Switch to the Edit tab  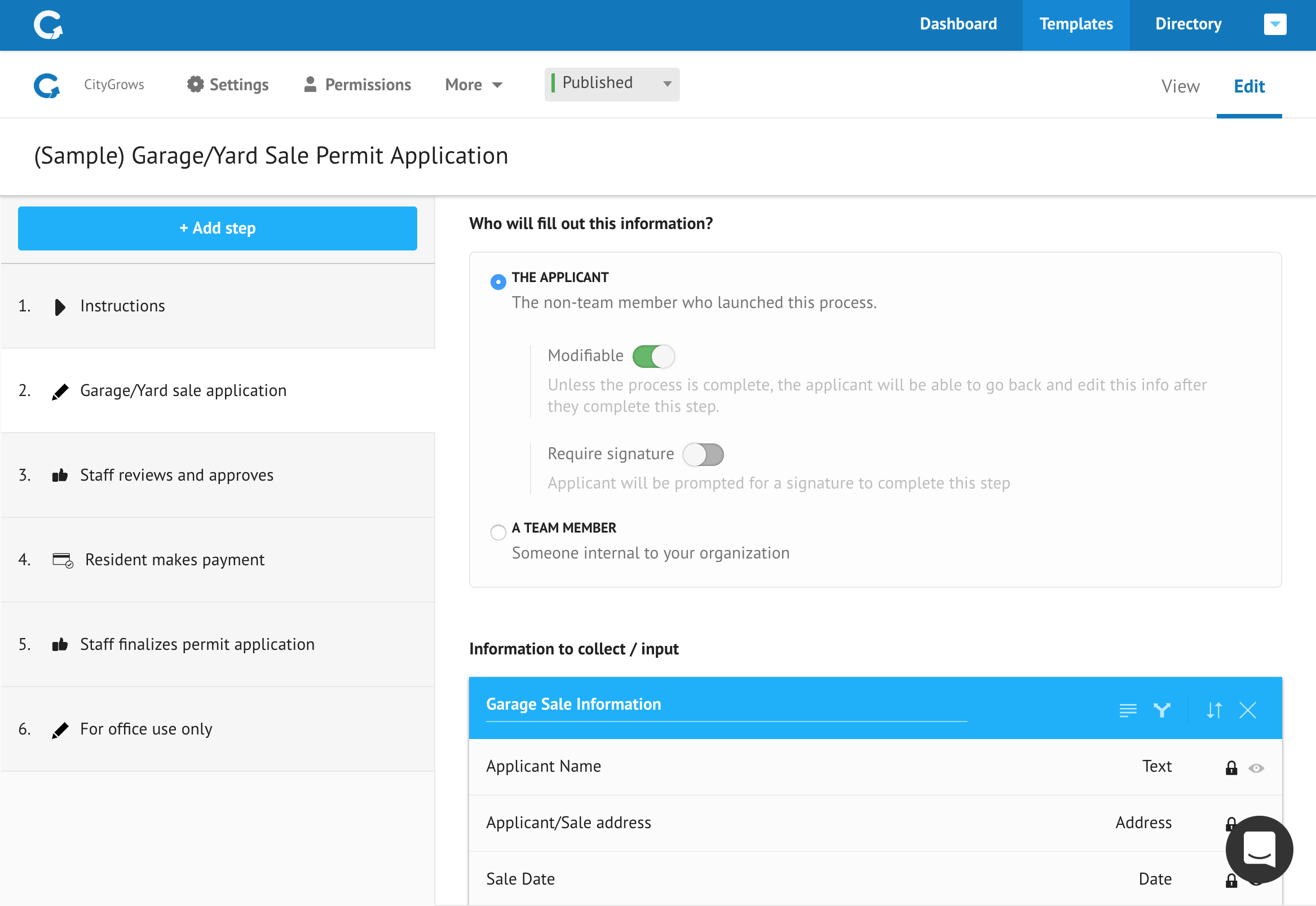coord(1249,86)
